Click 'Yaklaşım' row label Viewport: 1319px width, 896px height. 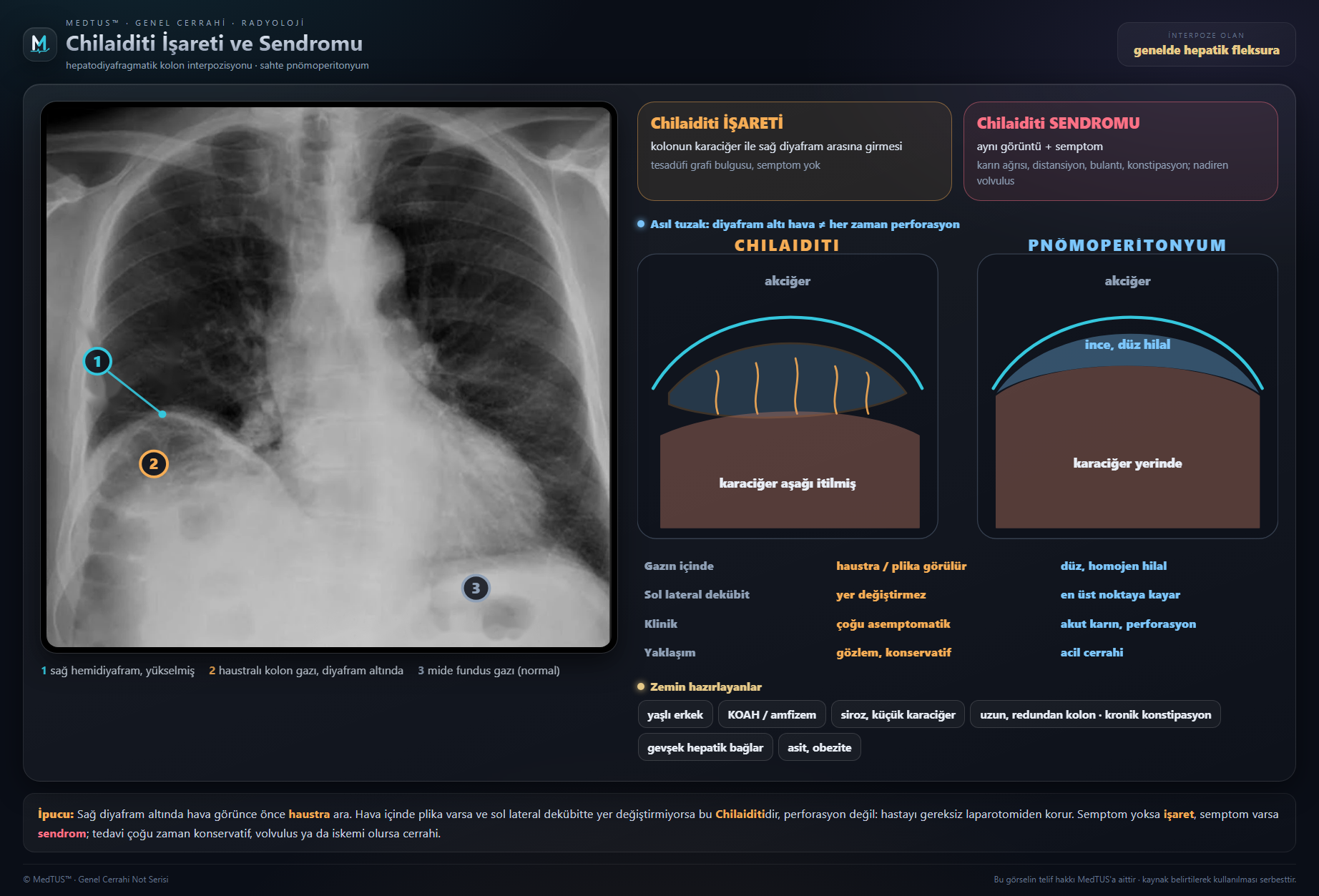[670, 652]
